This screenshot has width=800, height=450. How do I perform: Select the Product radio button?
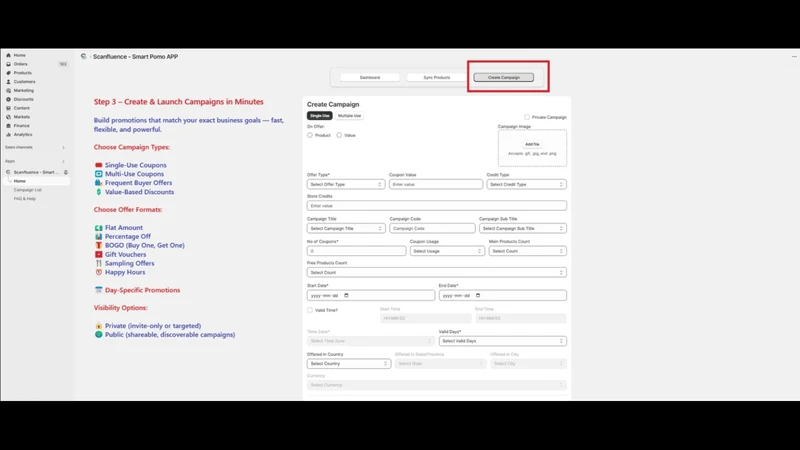coord(310,135)
